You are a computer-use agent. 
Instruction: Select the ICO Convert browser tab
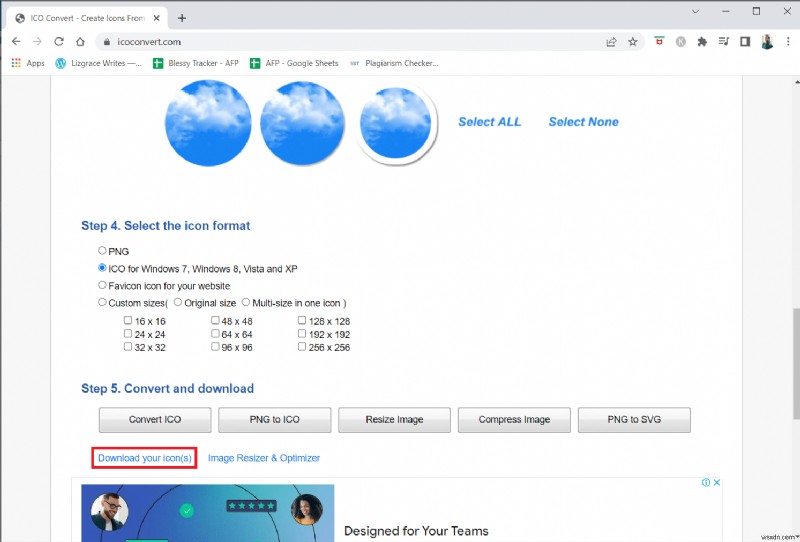click(88, 18)
